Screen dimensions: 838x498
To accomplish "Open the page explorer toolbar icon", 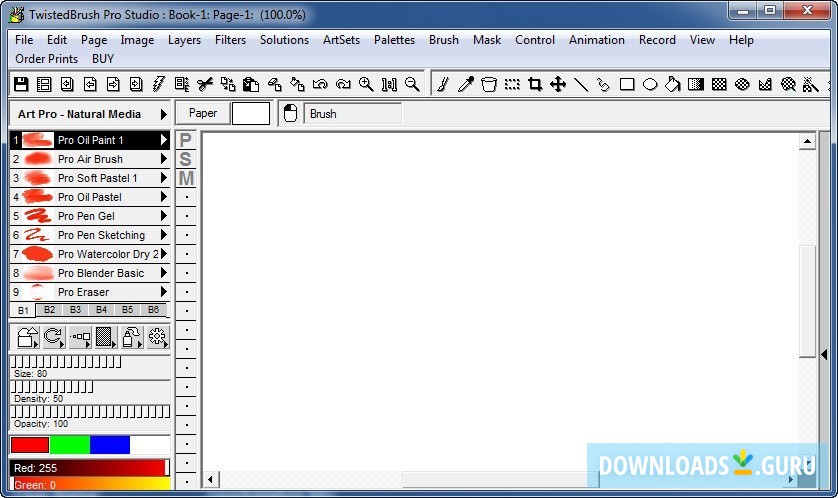I will [44, 84].
